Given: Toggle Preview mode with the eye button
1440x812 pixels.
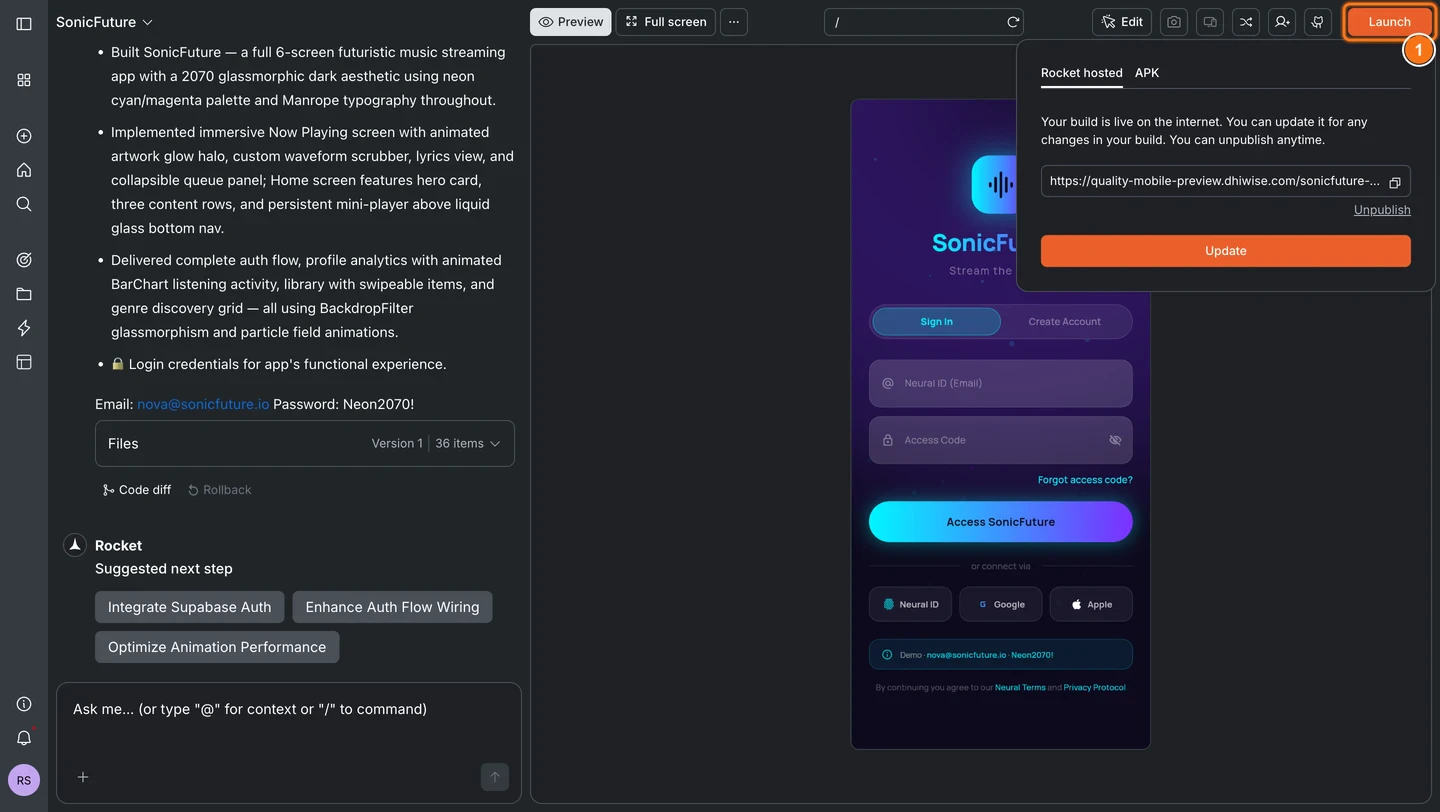Looking at the screenshot, I should point(570,21).
